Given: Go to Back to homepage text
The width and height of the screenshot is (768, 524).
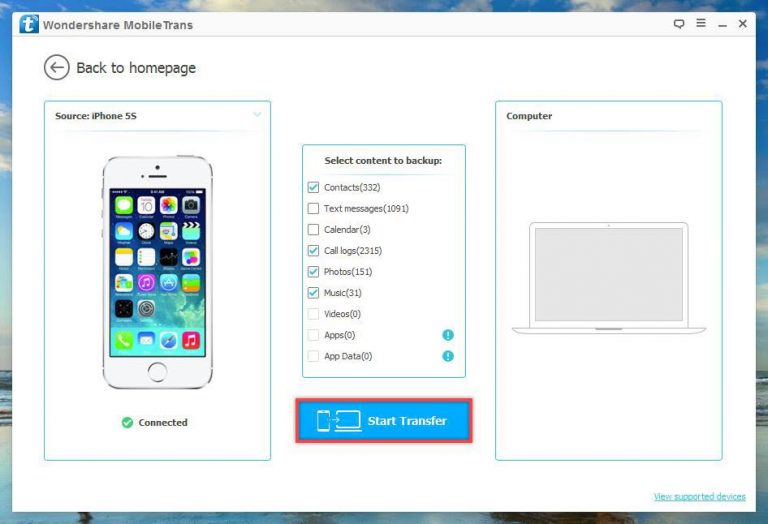Looking at the screenshot, I should 136,68.
